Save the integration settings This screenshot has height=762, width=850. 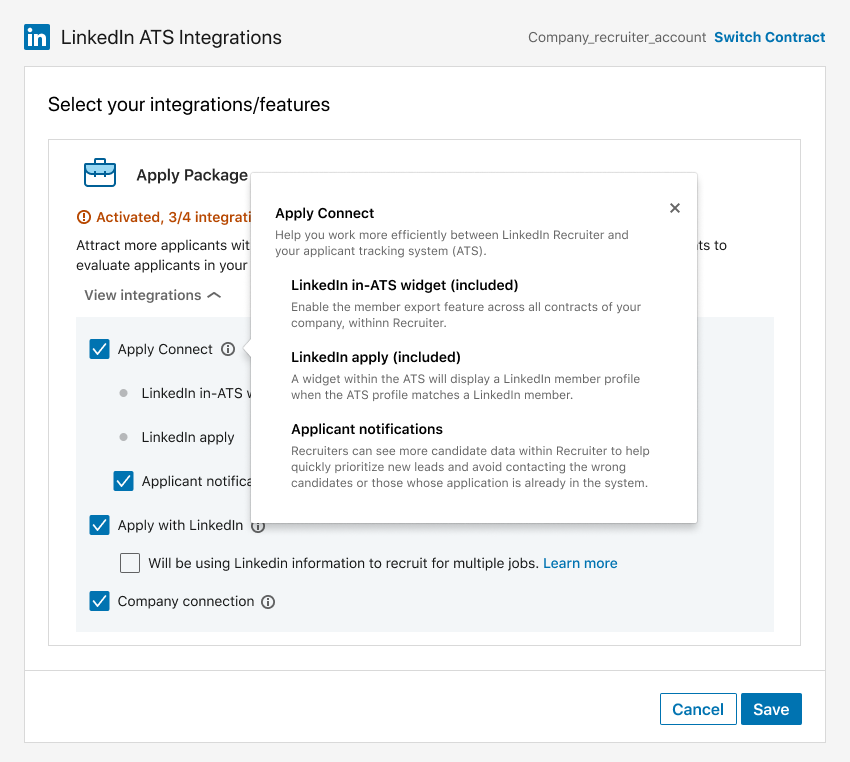(771, 709)
